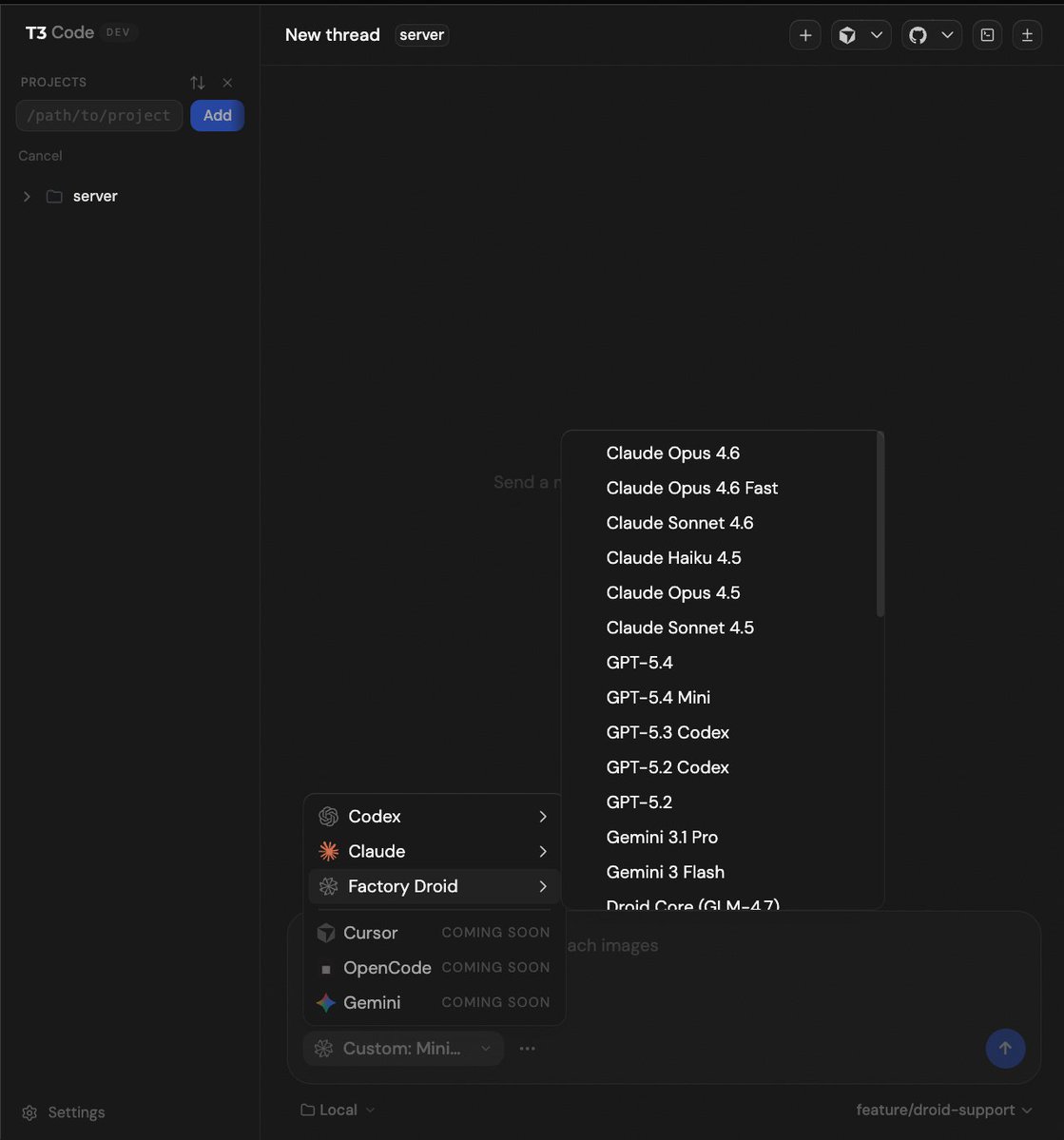Click the Gemini coming soon entry
This screenshot has height=1140, width=1064.
click(434, 1002)
